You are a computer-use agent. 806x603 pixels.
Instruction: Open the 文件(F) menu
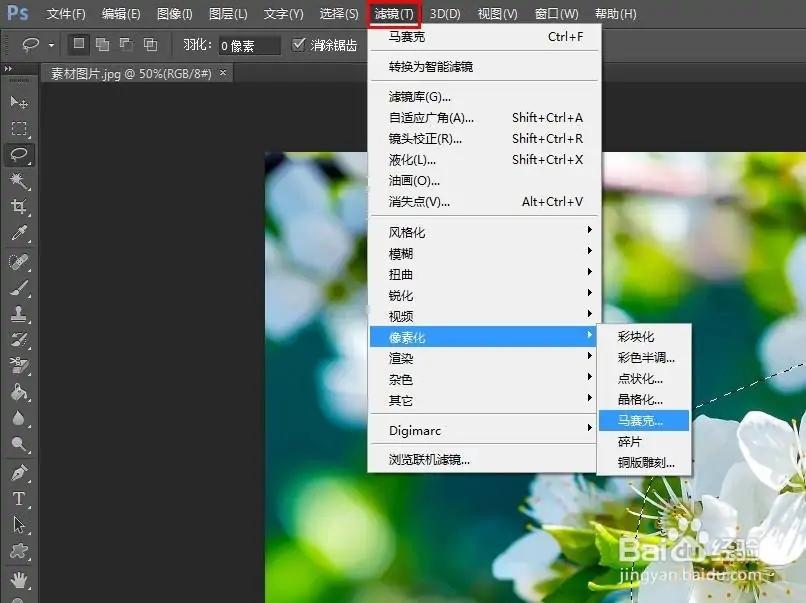click(x=66, y=14)
